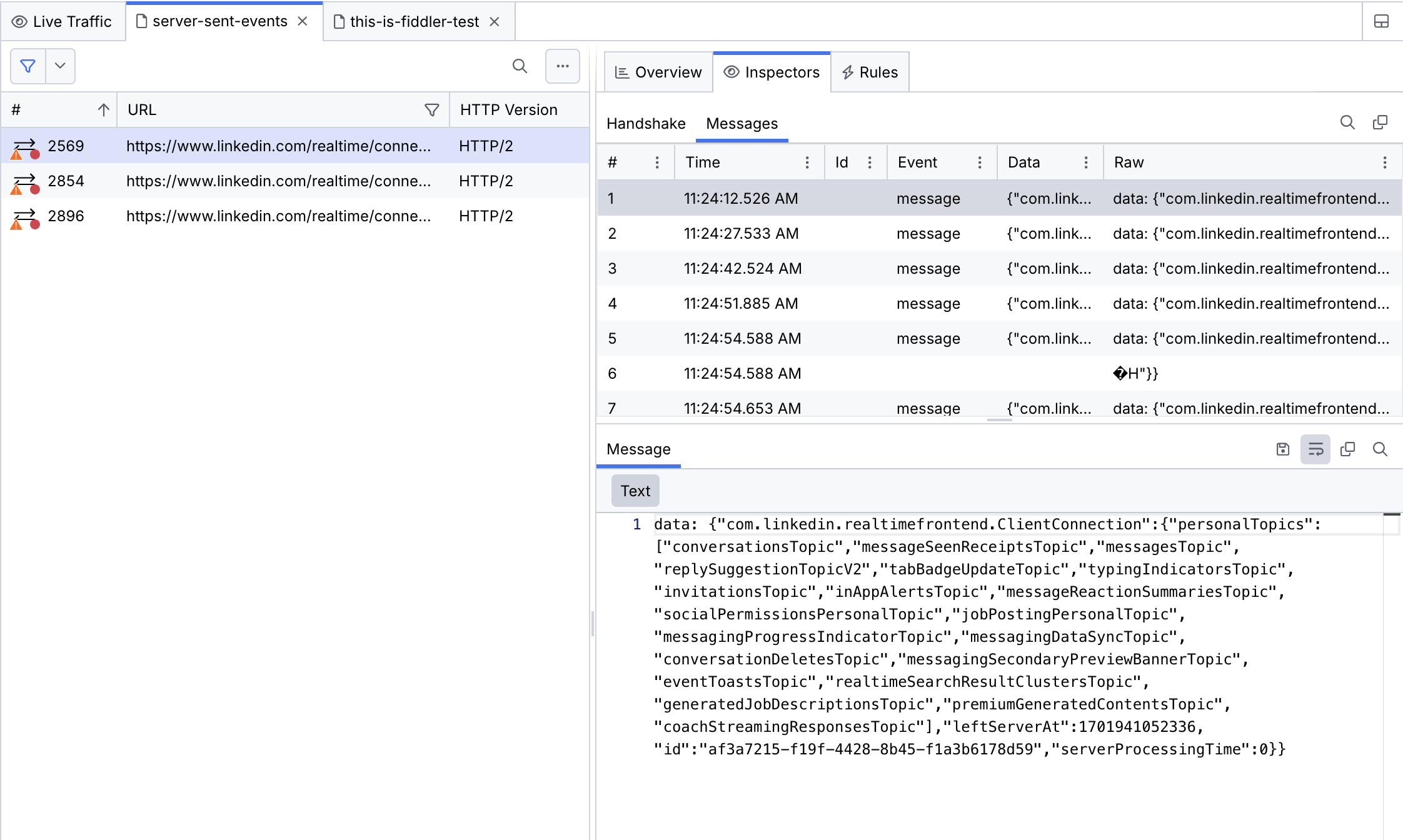Sort sessions by the # column arrow
Image resolution: width=1403 pixels, height=840 pixels.
(104, 110)
